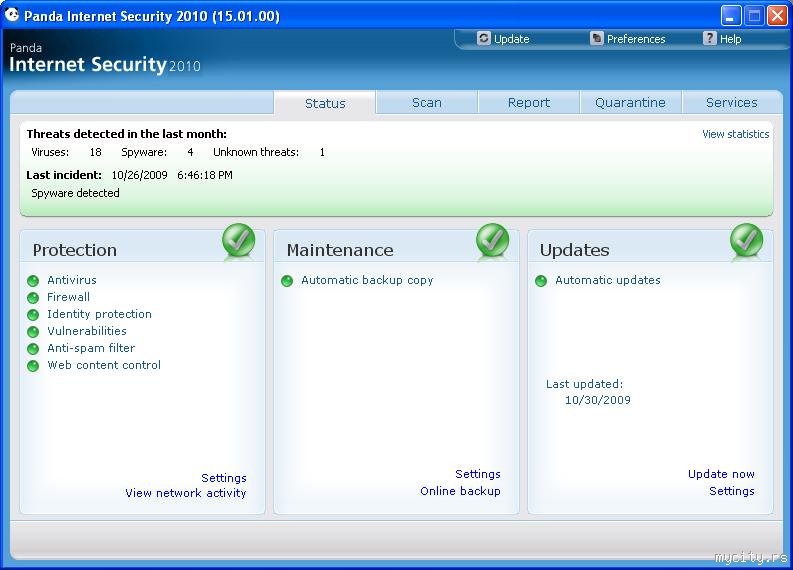This screenshot has width=793, height=570.
Task: Select the Antivirus protection item
Action: (x=72, y=280)
